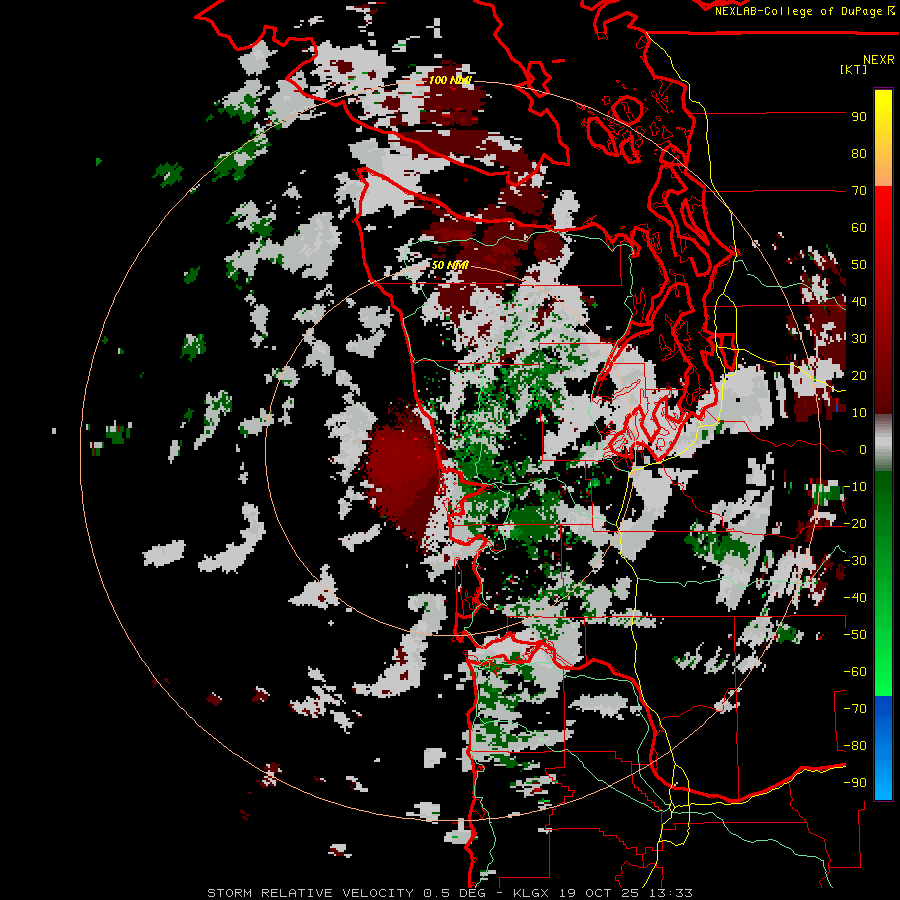Click the -20 value on the velocity scale
The width and height of the screenshot is (900, 900).
[855, 524]
